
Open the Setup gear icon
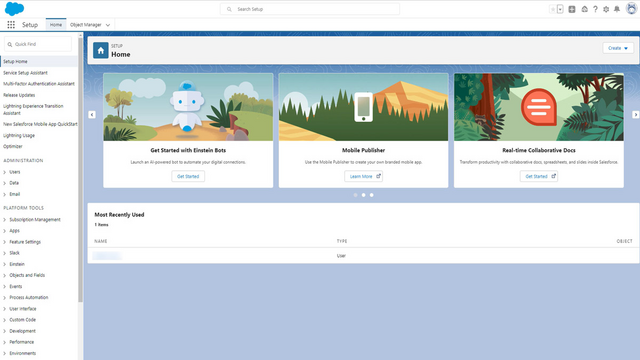(x=606, y=9)
